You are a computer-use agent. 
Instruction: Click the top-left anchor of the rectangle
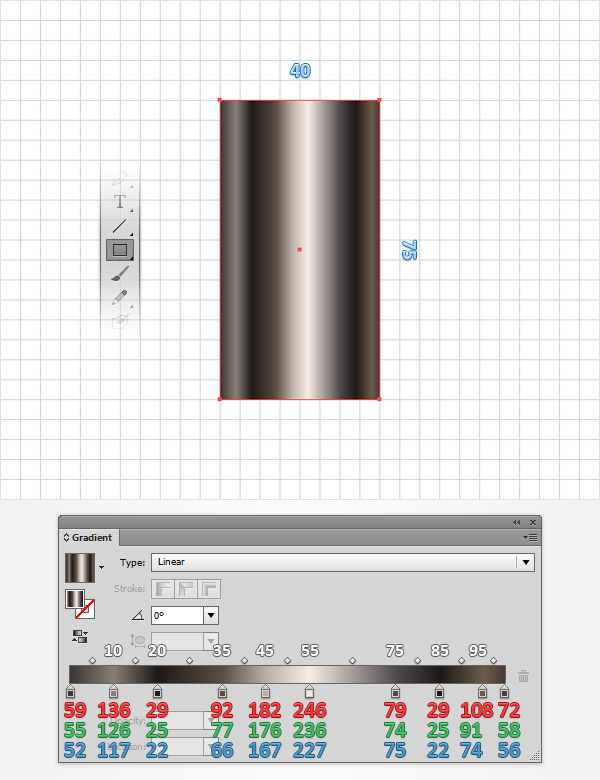[x=220, y=100]
